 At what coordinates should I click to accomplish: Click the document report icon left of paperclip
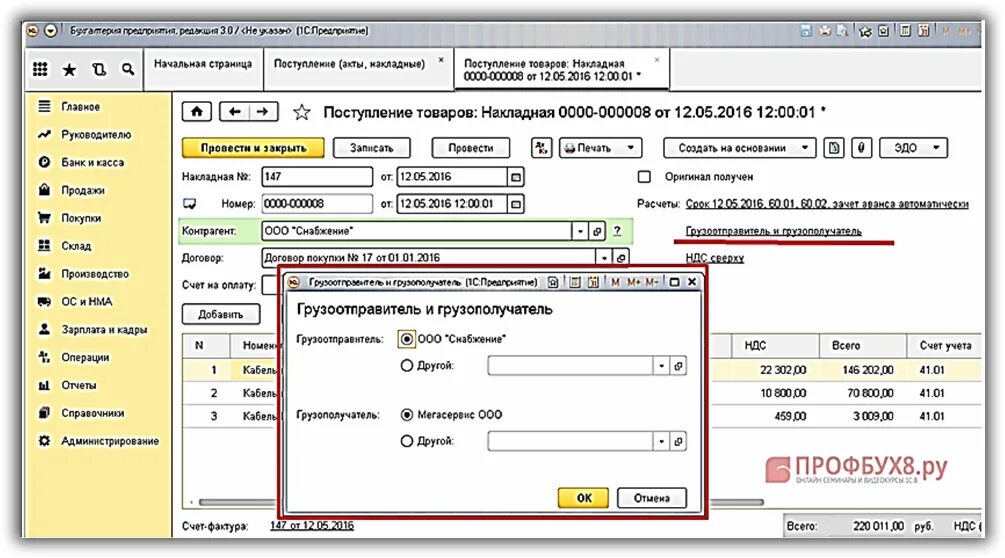833,148
